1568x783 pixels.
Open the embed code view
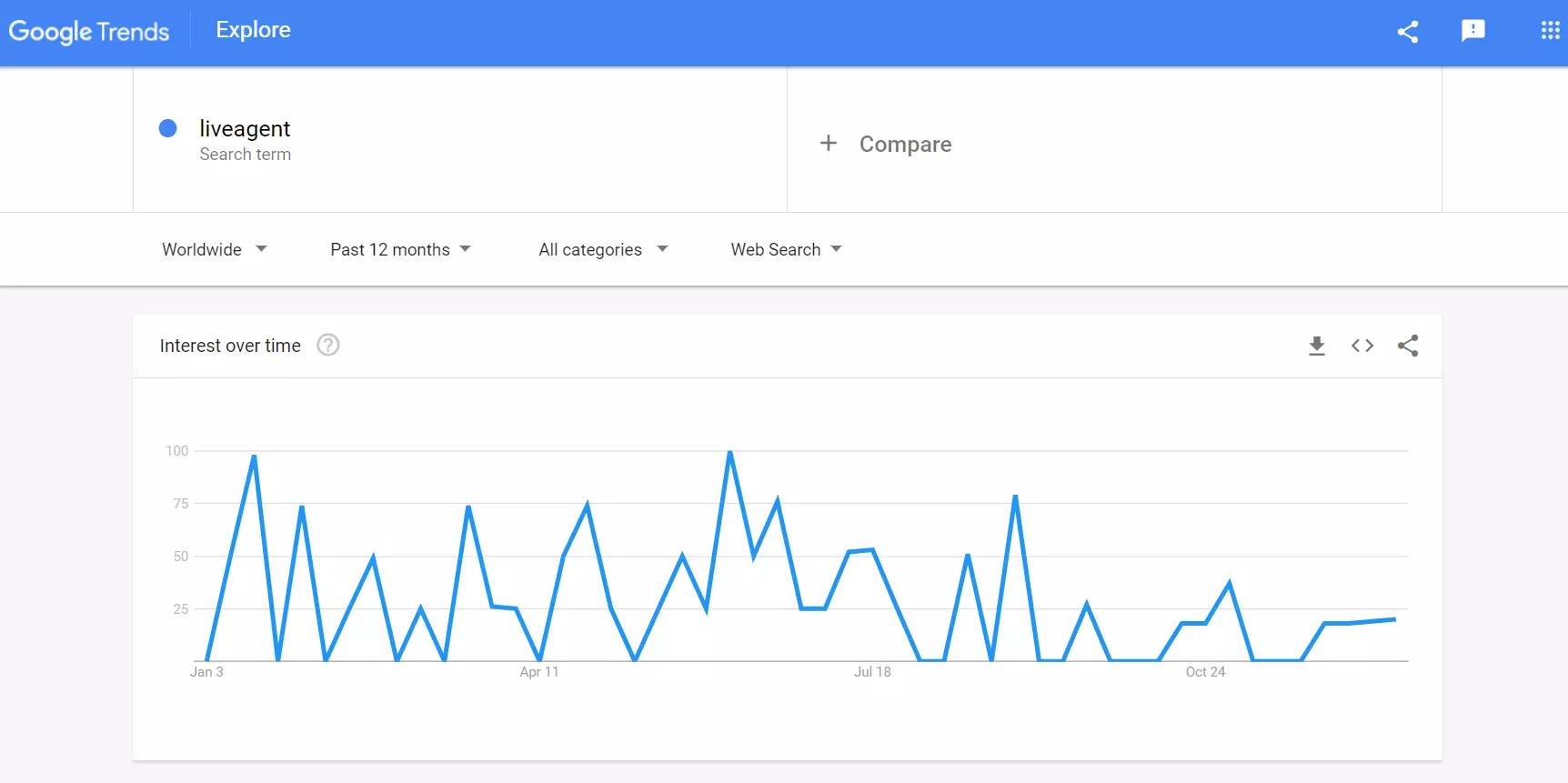pyautogui.click(x=1362, y=346)
